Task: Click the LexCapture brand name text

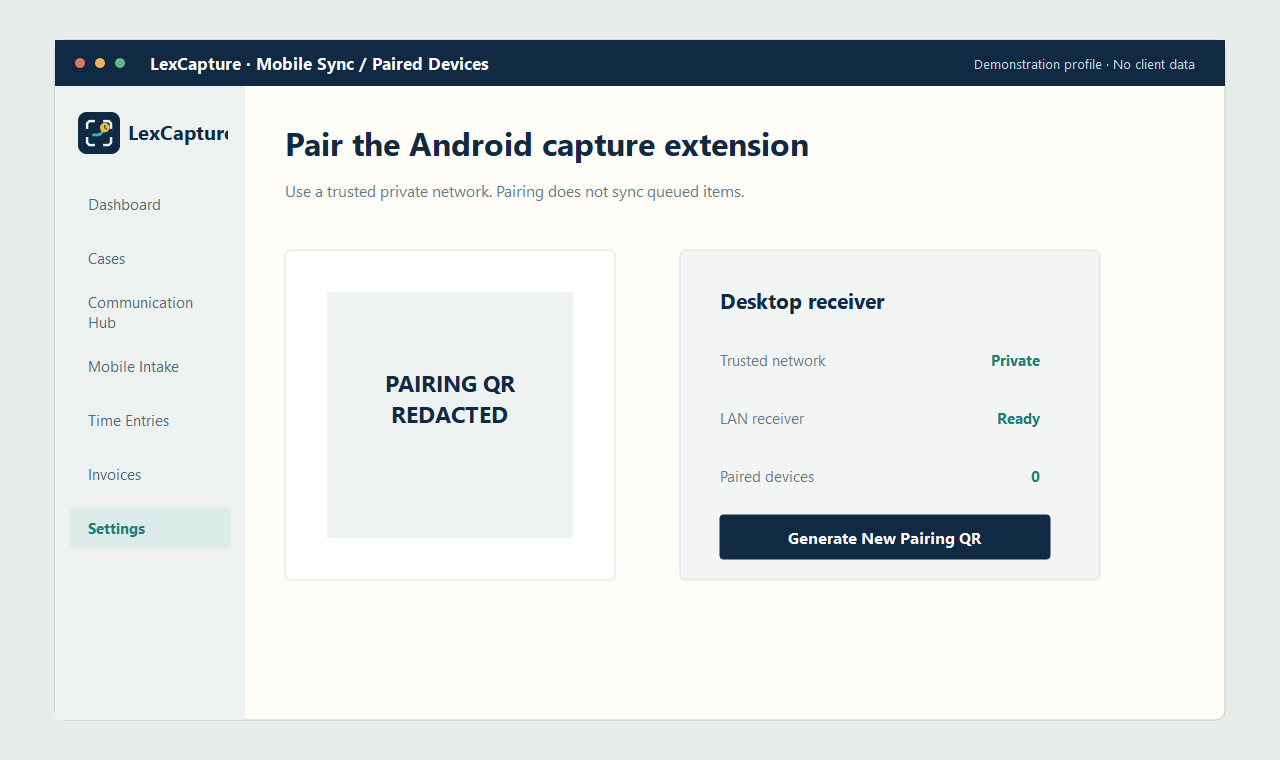Action: coord(178,133)
